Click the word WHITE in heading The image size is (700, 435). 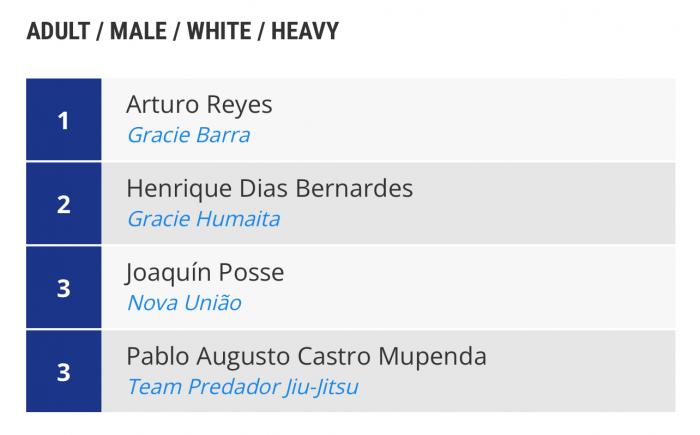pos(217,31)
